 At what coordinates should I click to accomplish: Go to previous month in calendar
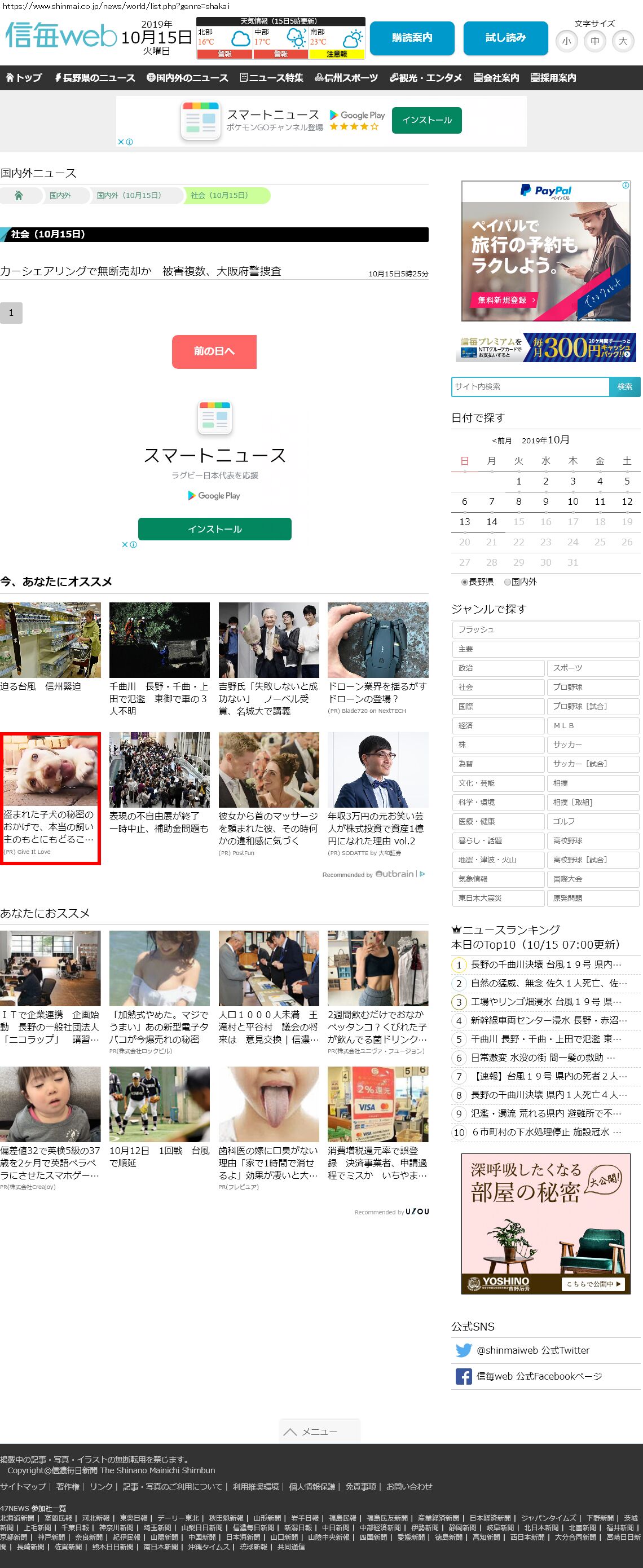(x=502, y=441)
